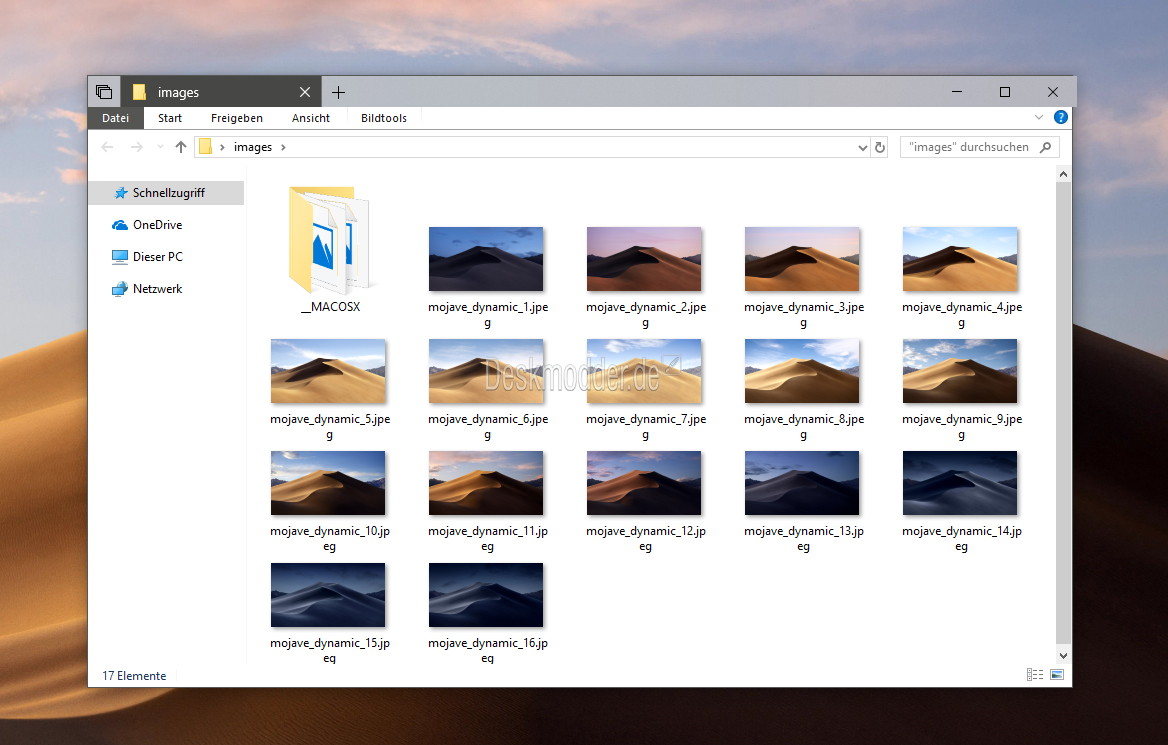Switch to the Freigeben ribbon tab

point(237,118)
